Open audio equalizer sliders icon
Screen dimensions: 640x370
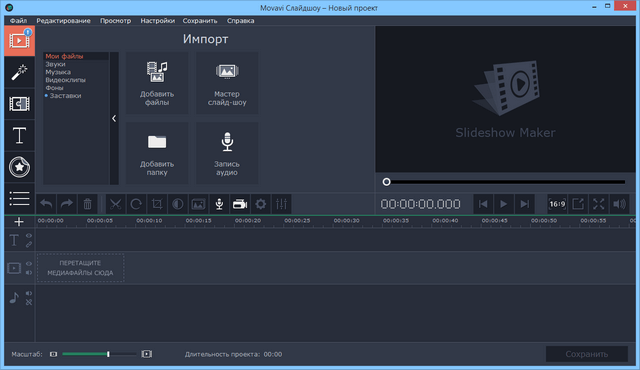[x=281, y=204]
